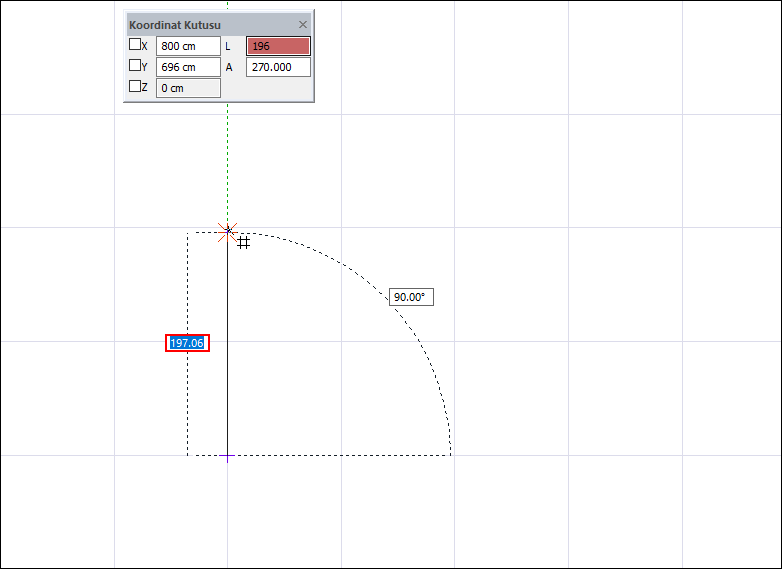This screenshot has width=782, height=569.
Task: Click the Z field showing 0 cm
Action: point(188,88)
